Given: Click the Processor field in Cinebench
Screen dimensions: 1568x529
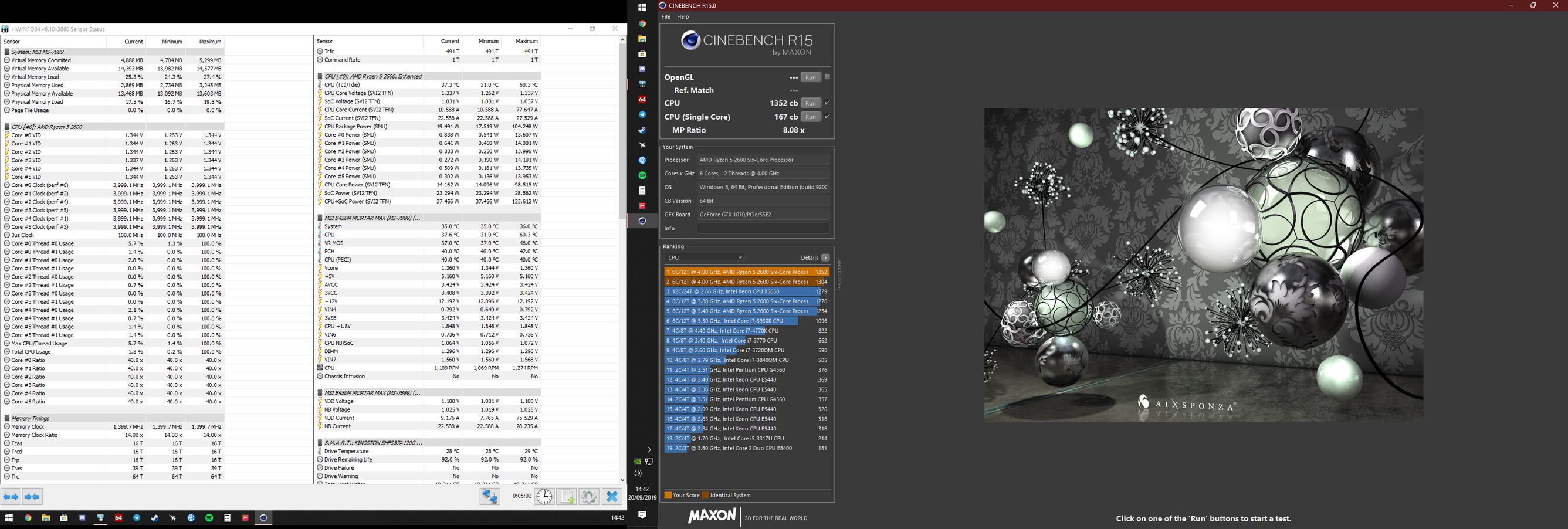Looking at the screenshot, I should pyautogui.click(x=763, y=160).
